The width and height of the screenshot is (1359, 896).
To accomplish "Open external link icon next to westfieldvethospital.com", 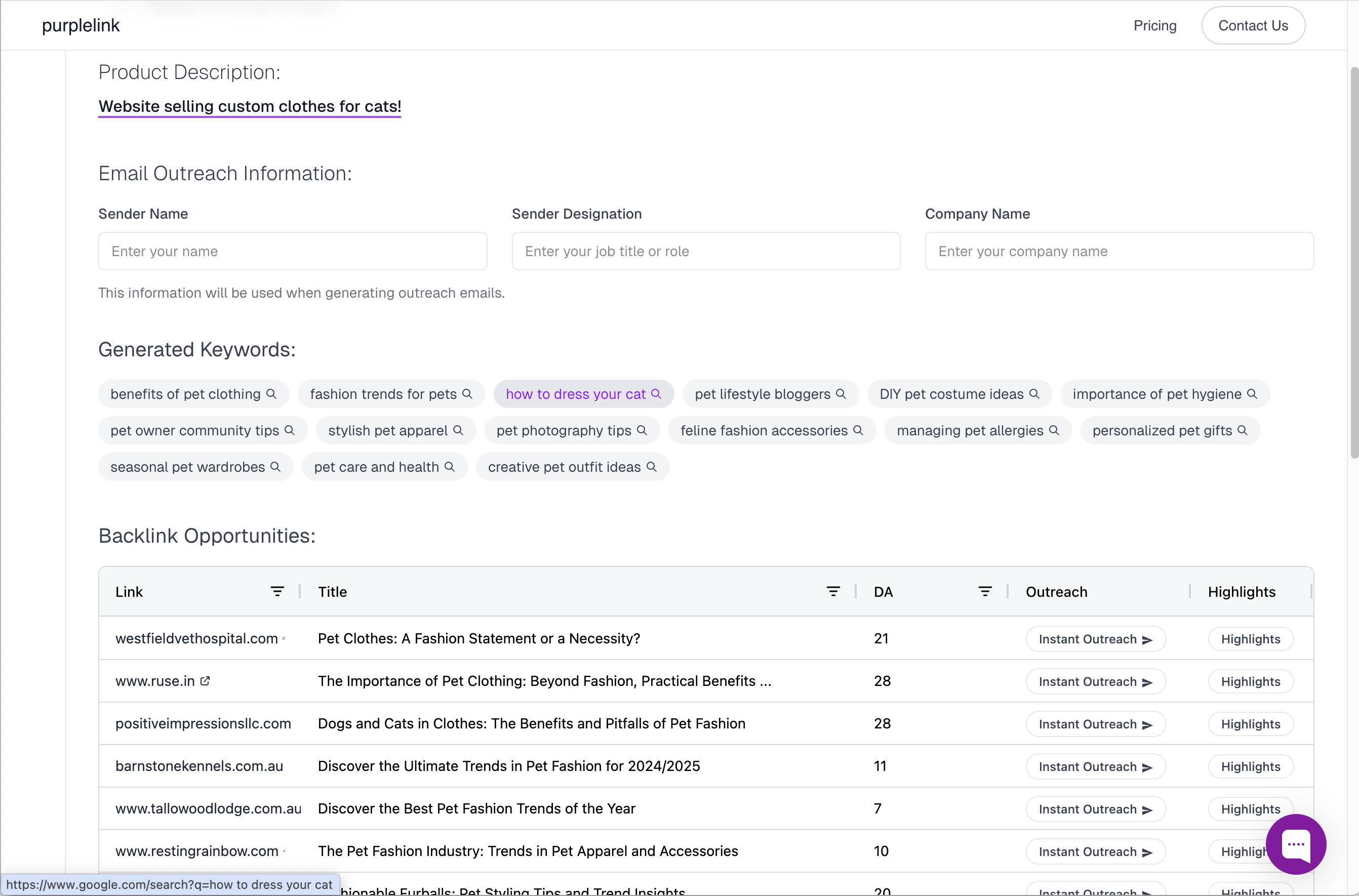I will [x=284, y=638].
